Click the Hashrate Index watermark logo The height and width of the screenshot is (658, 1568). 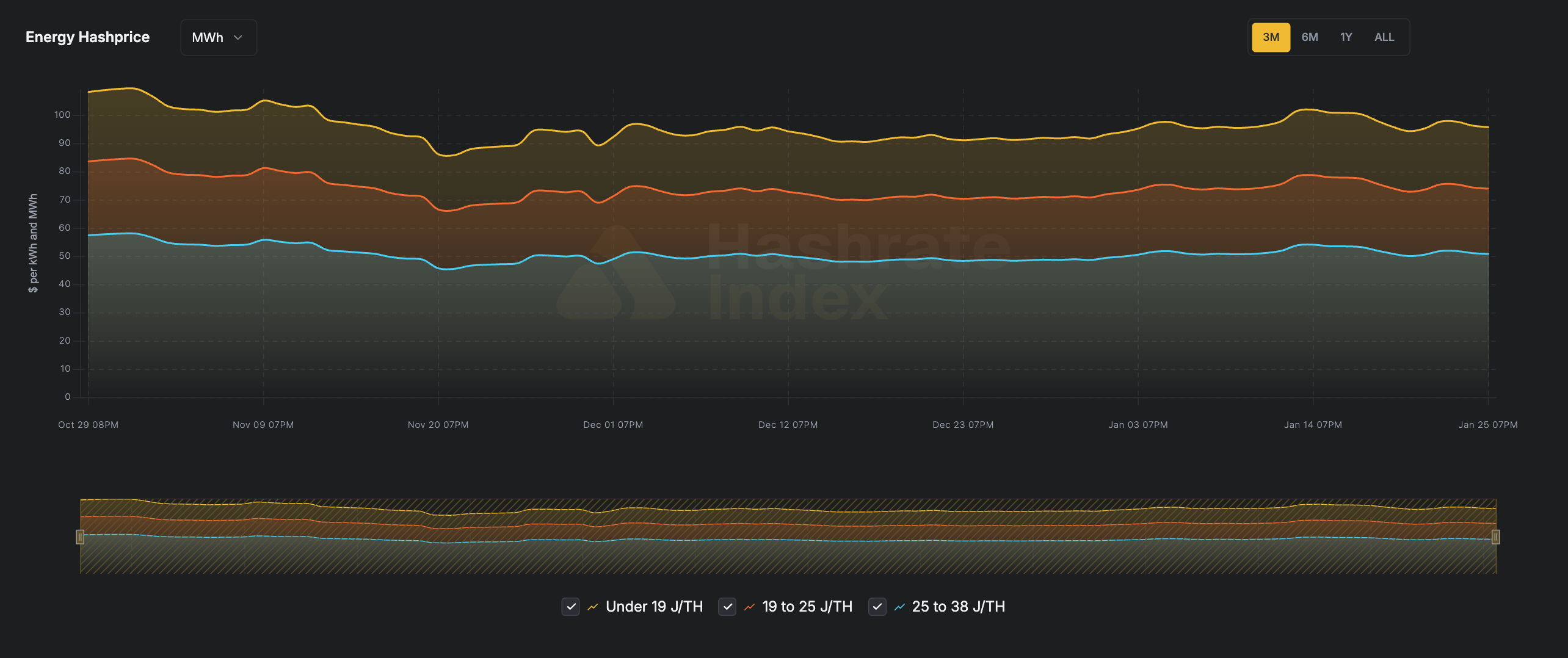point(616,273)
